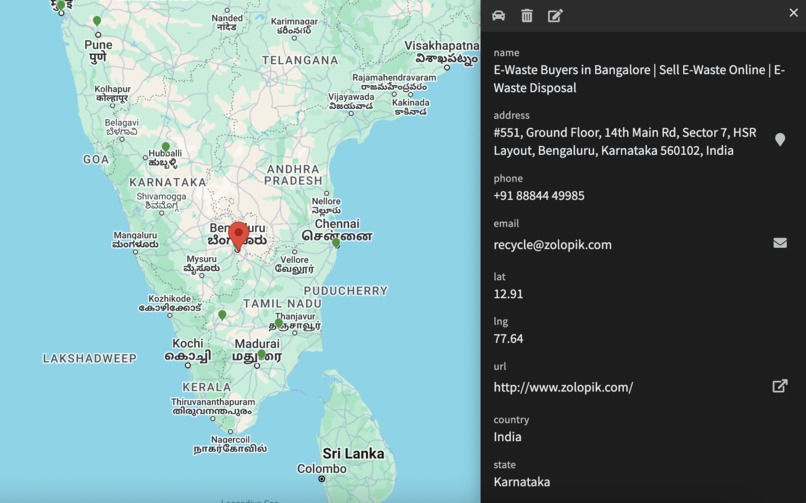Click the lat value 12.91
This screenshot has height=503, width=806.
pos(508,294)
